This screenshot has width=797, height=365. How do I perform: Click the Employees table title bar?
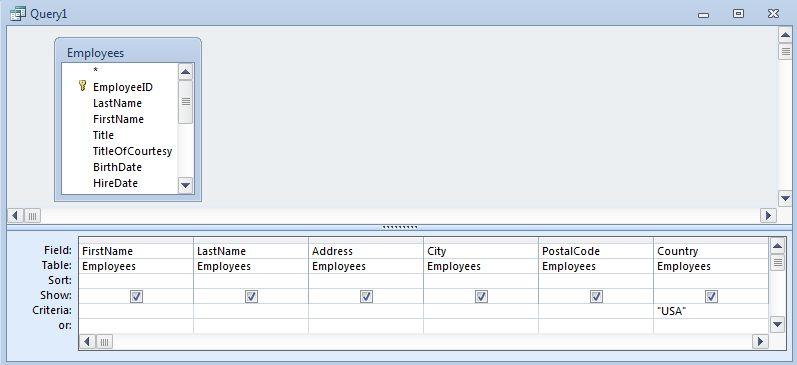click(x=128, y=53)
